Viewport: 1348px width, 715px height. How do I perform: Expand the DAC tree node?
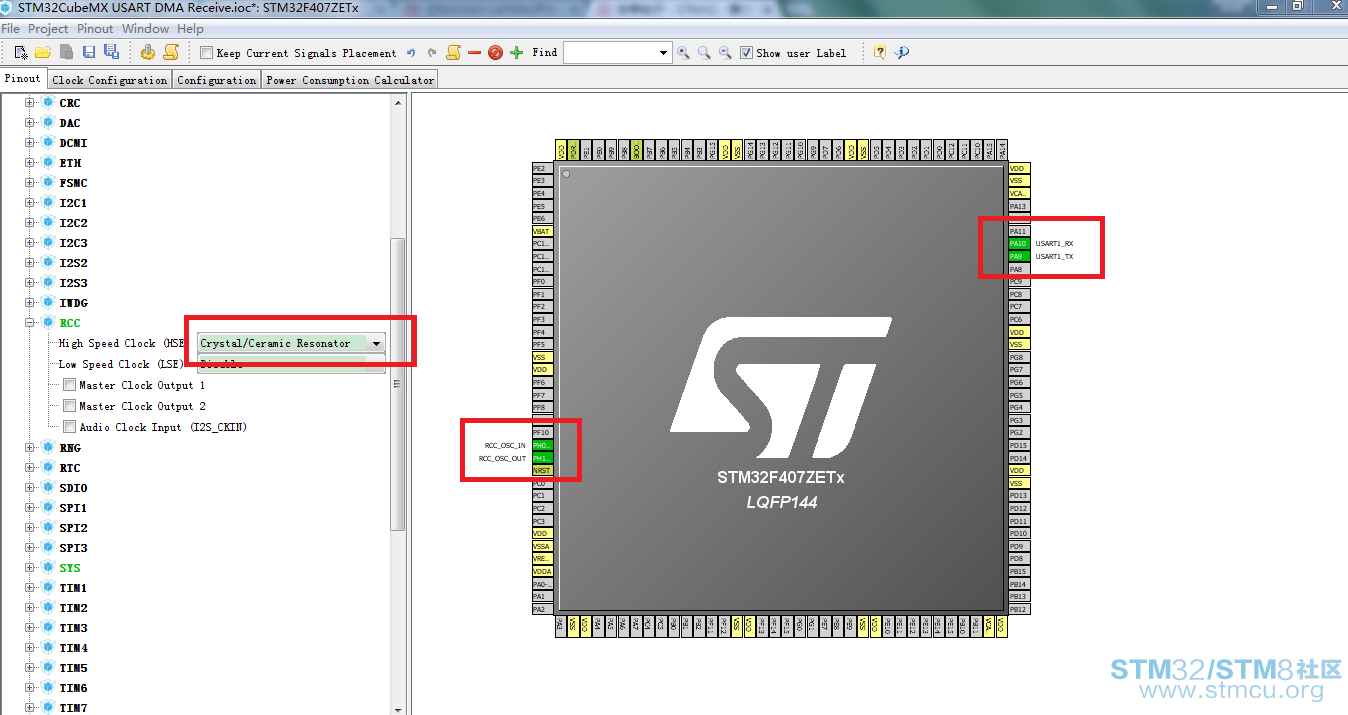coord(30,123)
